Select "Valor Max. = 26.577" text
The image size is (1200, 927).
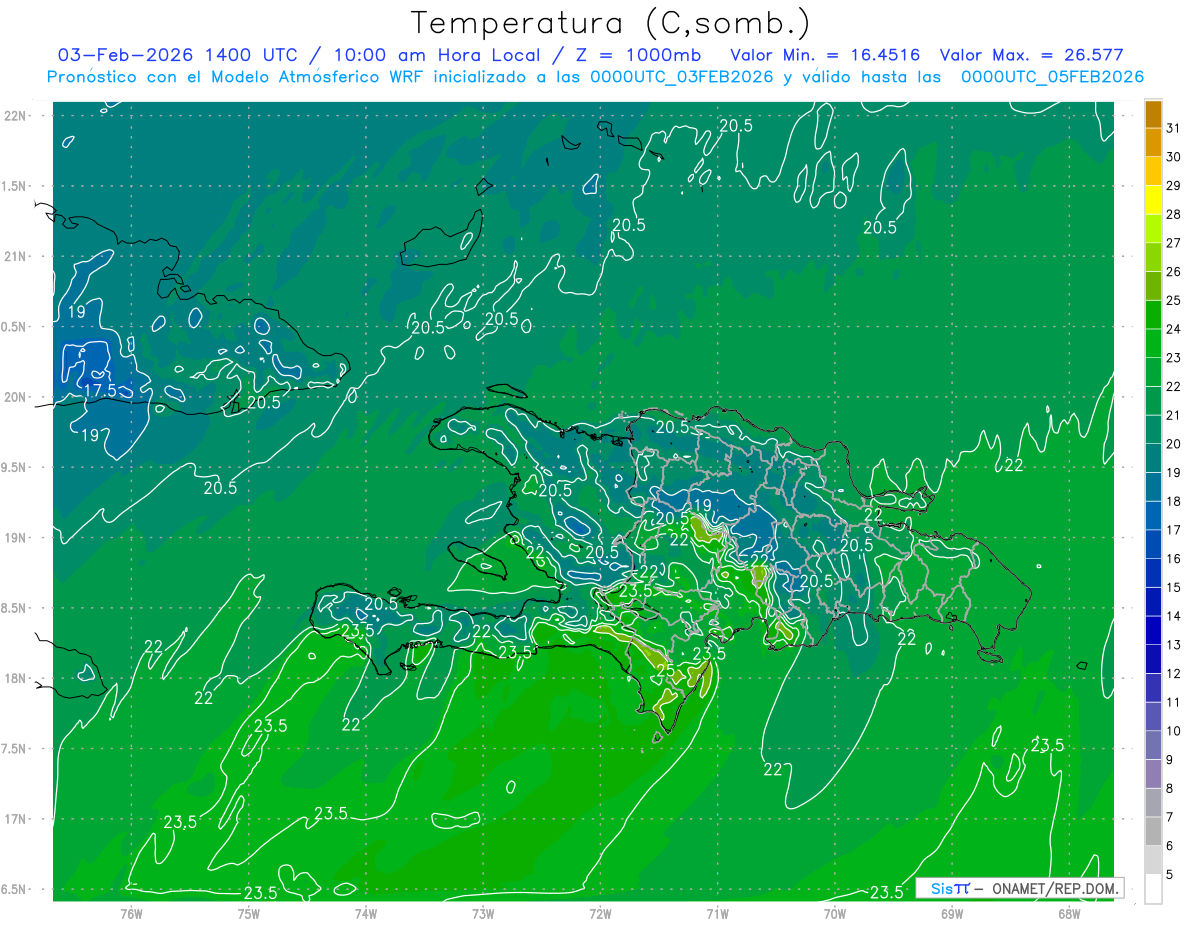(1031, 55)
